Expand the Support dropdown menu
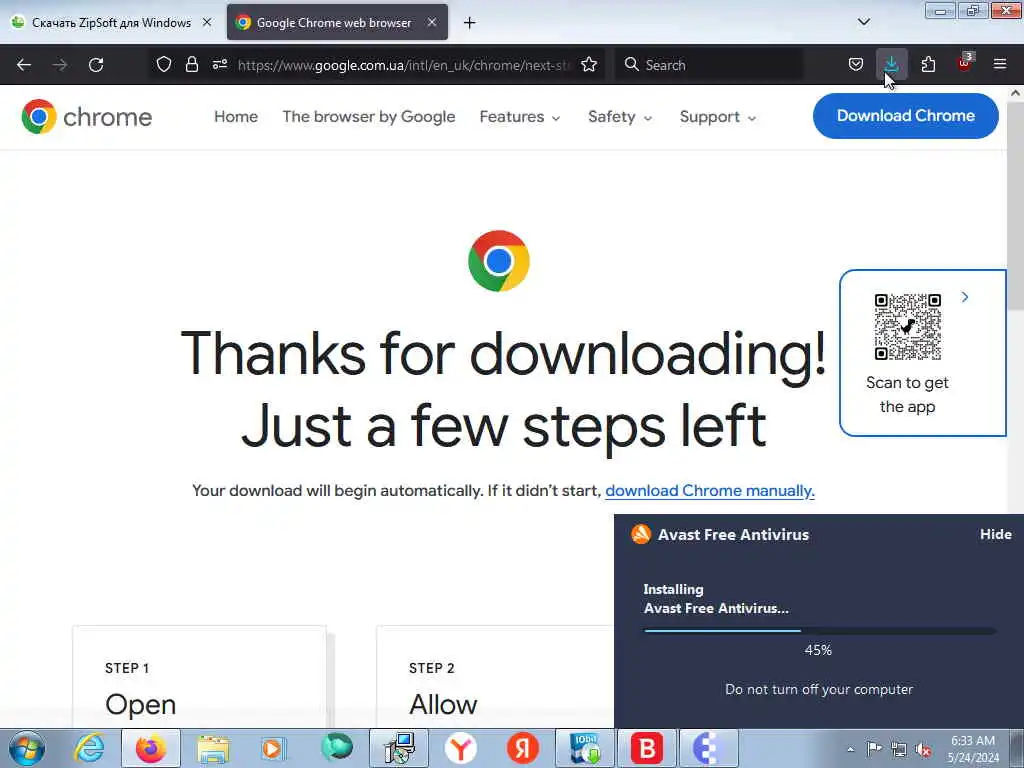 [718, 117]
